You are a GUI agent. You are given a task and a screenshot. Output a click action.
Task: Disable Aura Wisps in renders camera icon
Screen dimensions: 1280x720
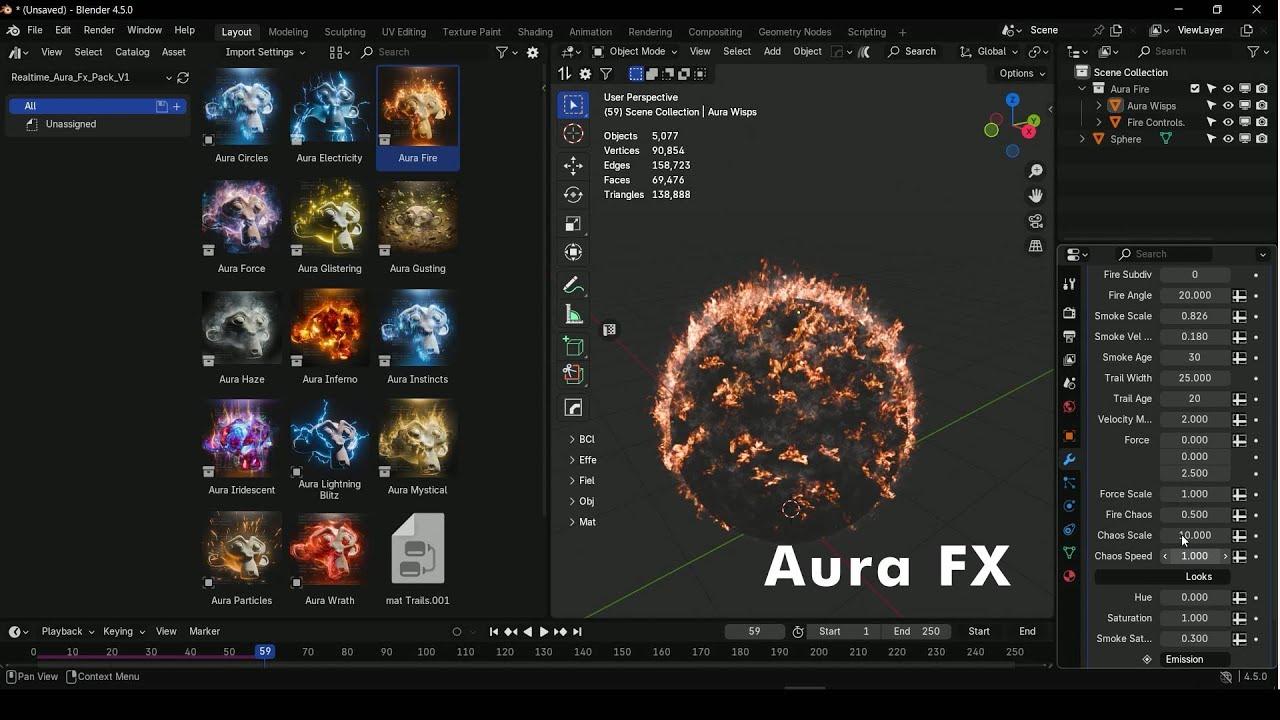(1262, 106)
